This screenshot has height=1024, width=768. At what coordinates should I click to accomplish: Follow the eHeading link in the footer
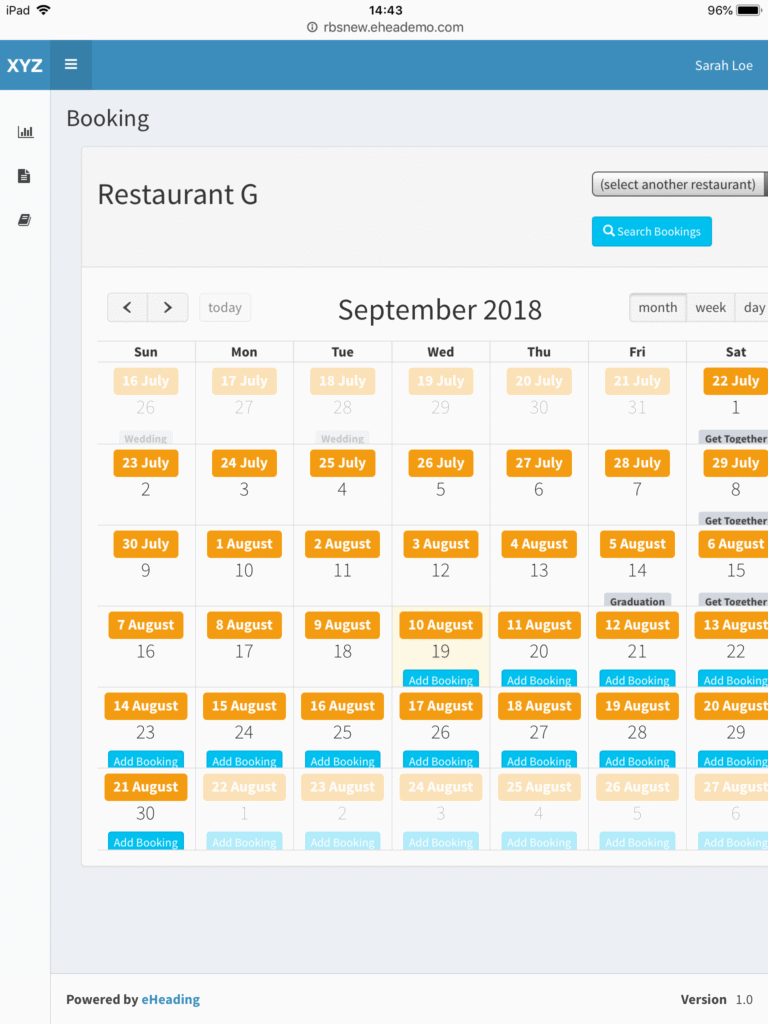point(170,998)
